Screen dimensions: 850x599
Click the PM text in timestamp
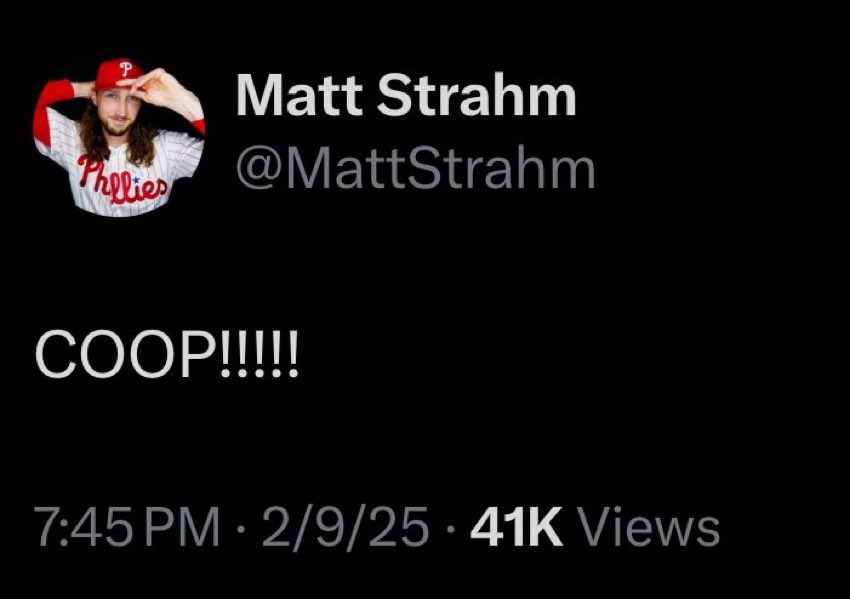182,527
